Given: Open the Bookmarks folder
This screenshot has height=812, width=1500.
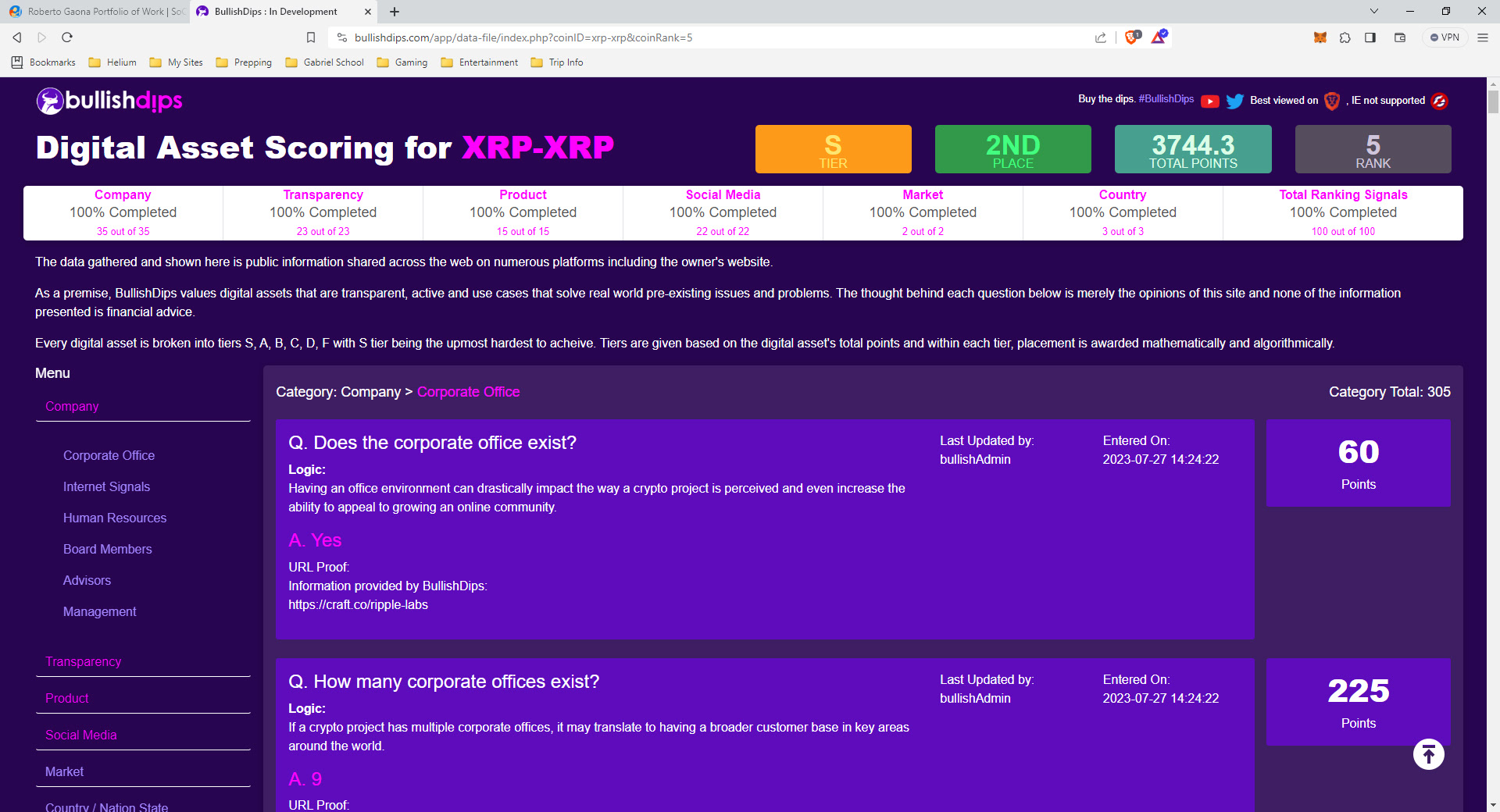Looking at the screenshot, I should [x=44, y=62].
